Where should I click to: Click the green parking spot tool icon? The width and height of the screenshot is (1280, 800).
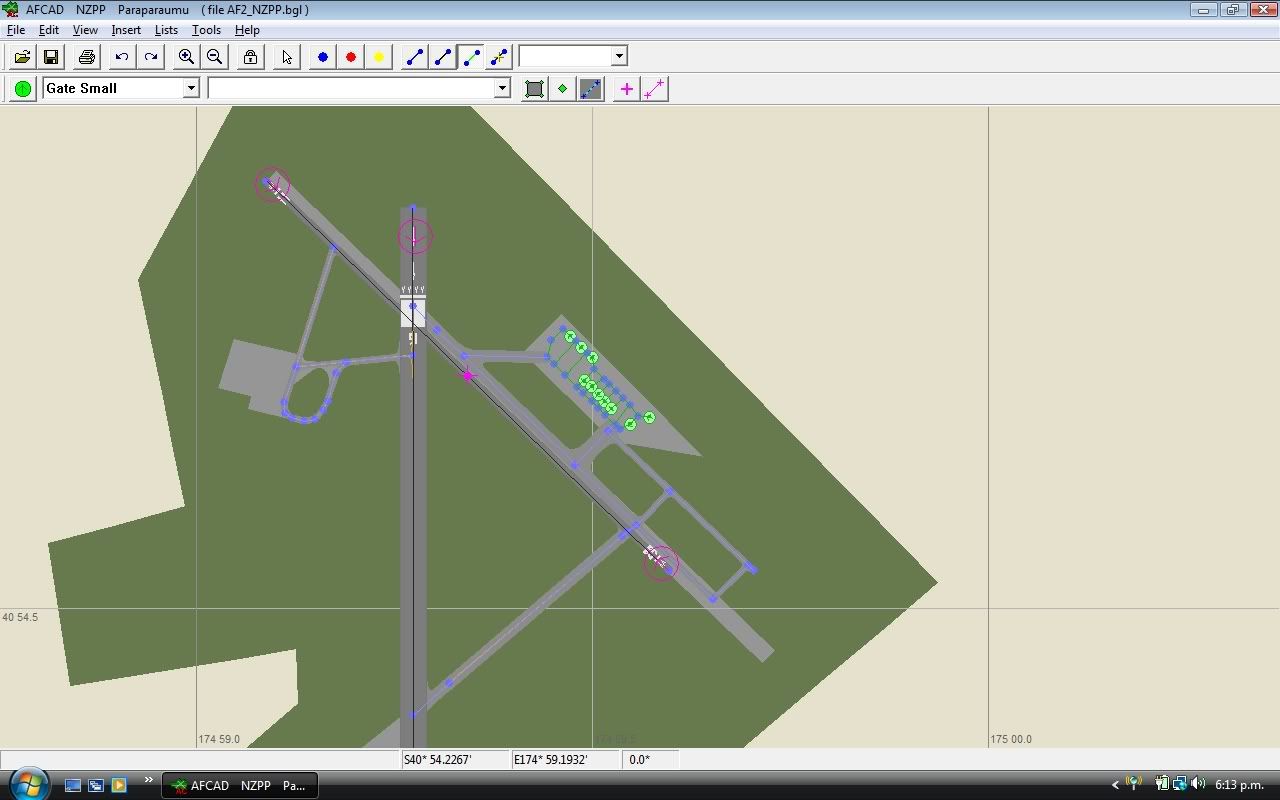[23, 89]
